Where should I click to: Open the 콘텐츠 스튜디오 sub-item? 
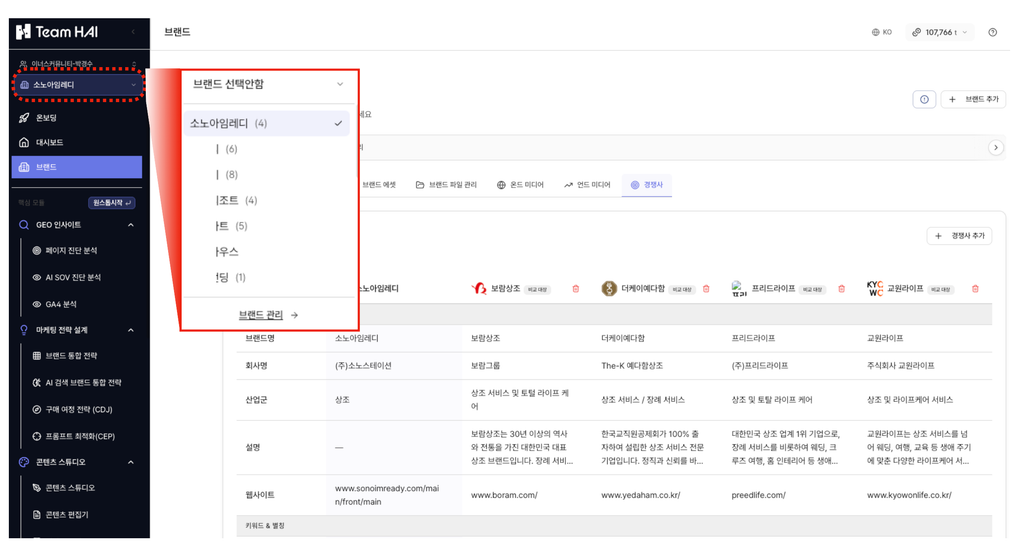70,488
